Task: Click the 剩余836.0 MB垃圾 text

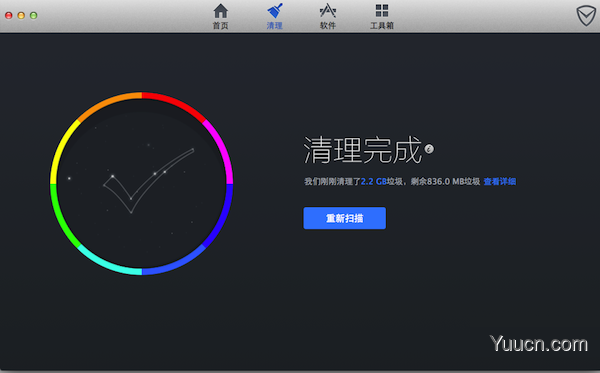Action: [x=445, y=181]
